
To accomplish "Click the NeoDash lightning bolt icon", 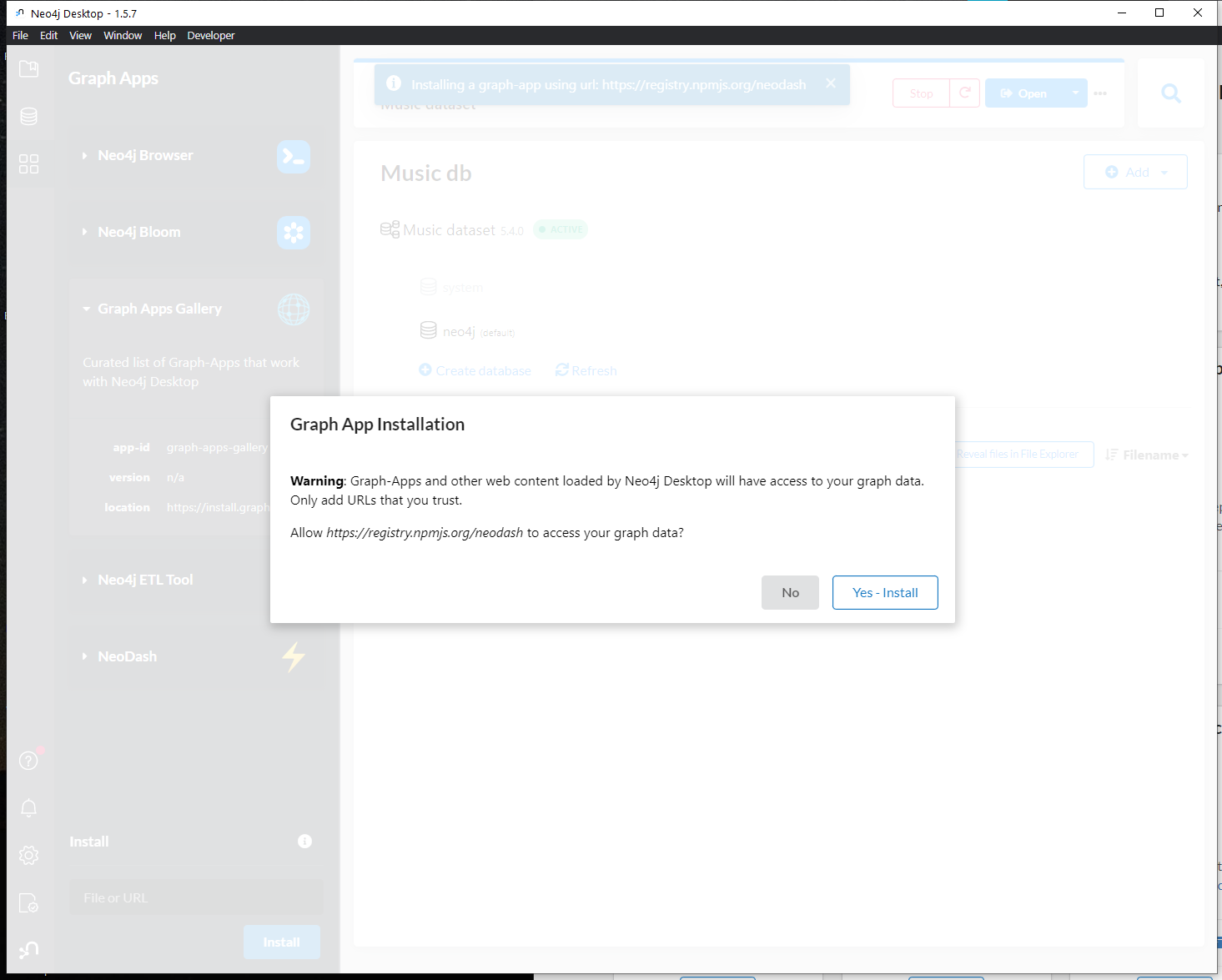I will tap(293, 657).
